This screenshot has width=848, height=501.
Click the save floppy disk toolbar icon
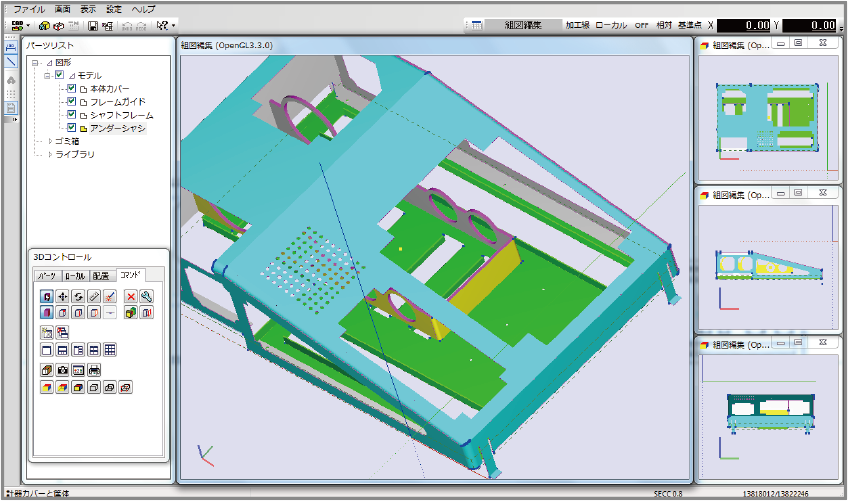click(92, 25)
